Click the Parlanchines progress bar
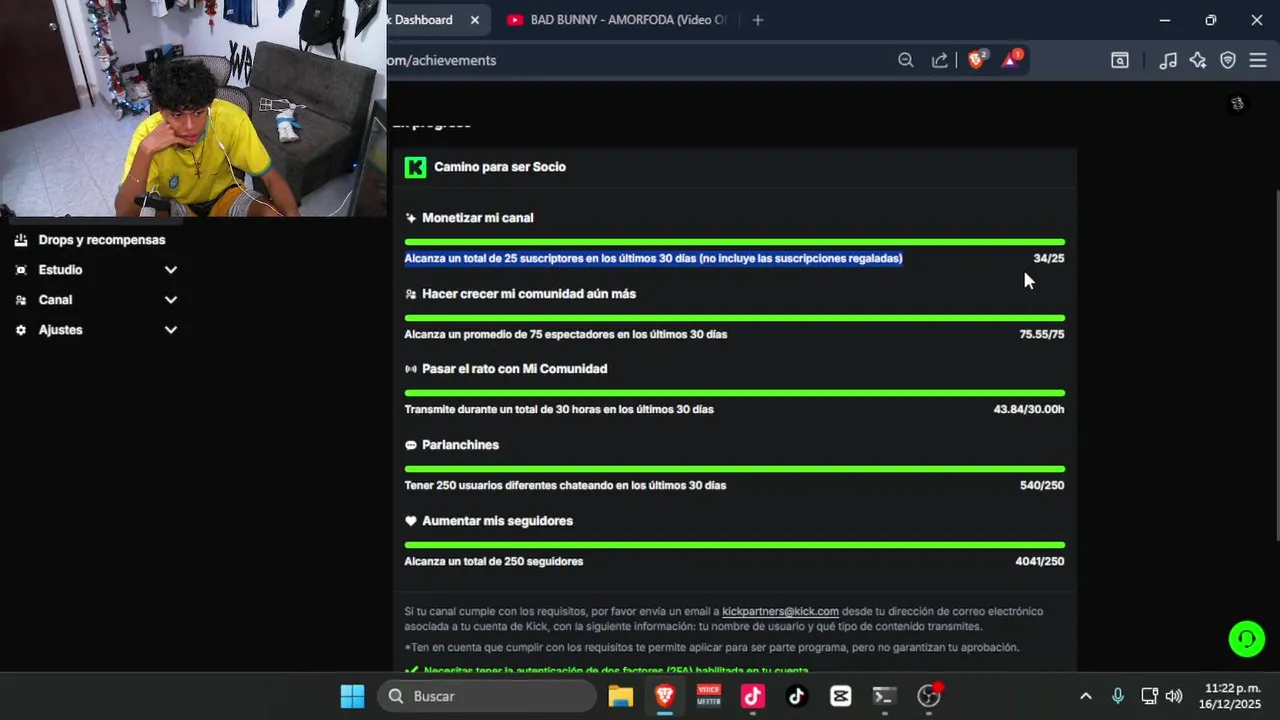 click(734, 469)
